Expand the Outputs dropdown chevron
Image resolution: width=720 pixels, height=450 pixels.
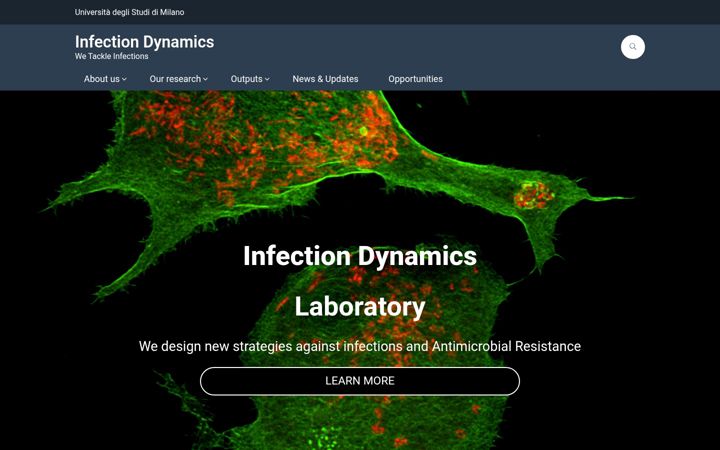(267, 79)
